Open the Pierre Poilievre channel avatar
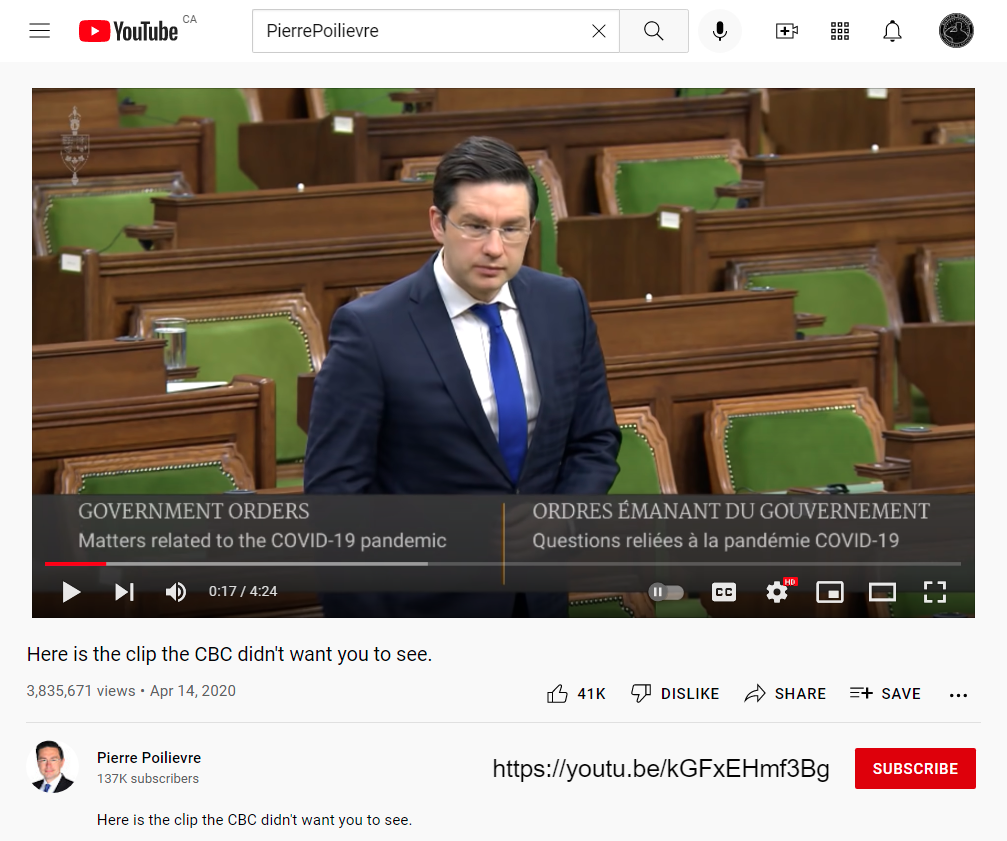Screen dimensions: 1007x841 (x=52, y=767)
